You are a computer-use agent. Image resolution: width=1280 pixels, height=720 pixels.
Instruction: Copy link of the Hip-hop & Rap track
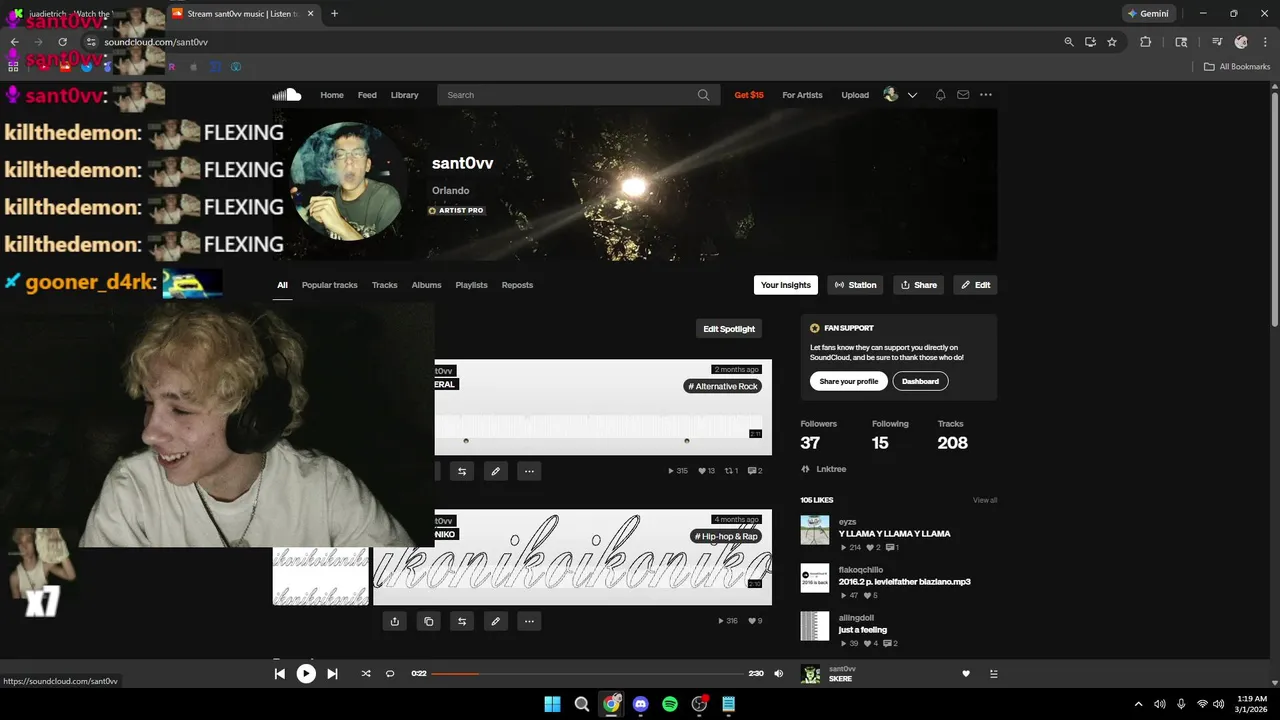pos(428,621)
